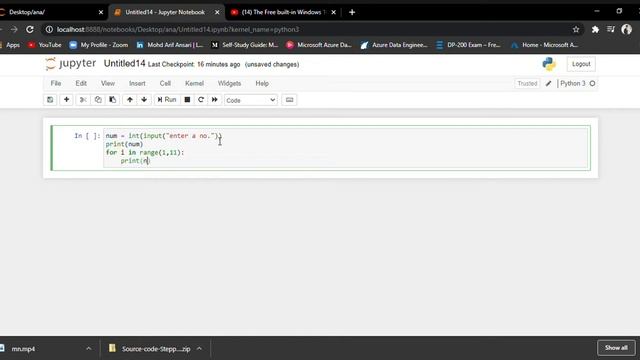Click the Python logo icon
Screen dimensions: 640x360
click(549, 64)
